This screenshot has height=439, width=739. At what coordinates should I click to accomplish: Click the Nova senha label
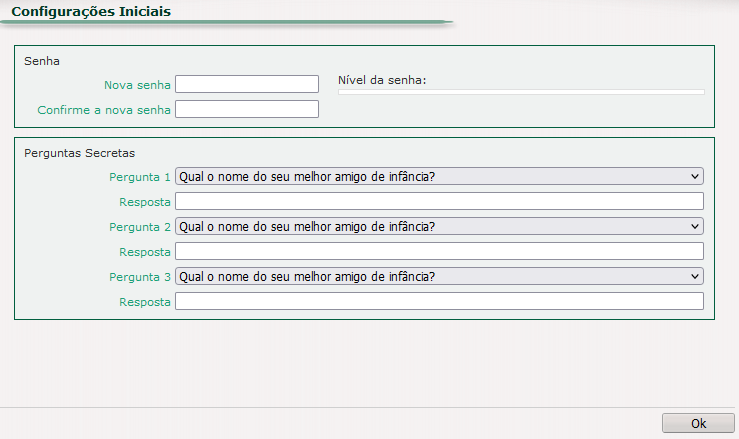tap(137, 85)
